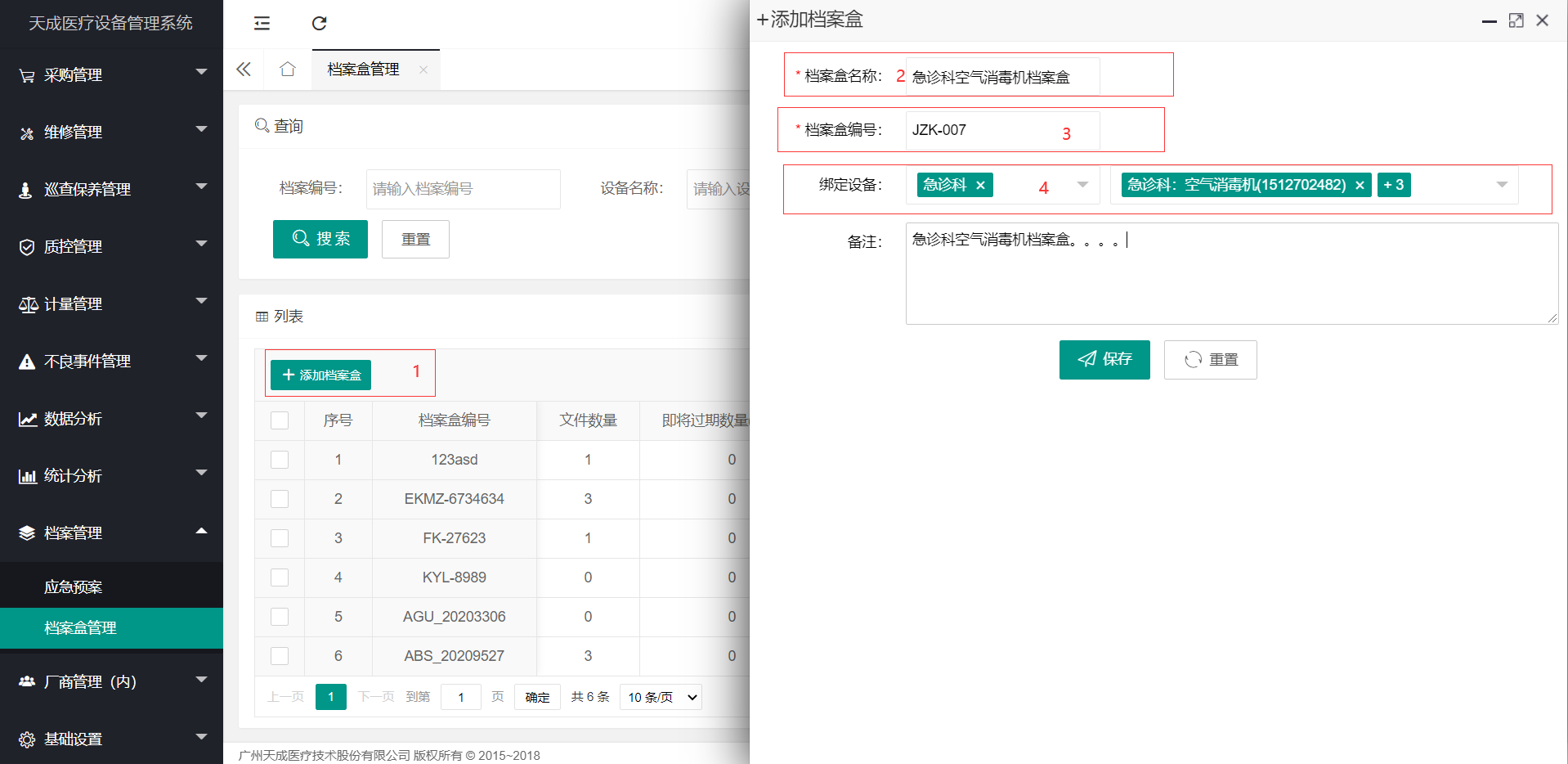This screenshot has height=764, width=1568.
Task: Check the row for 123asd
Action: (x=280, y=460)
